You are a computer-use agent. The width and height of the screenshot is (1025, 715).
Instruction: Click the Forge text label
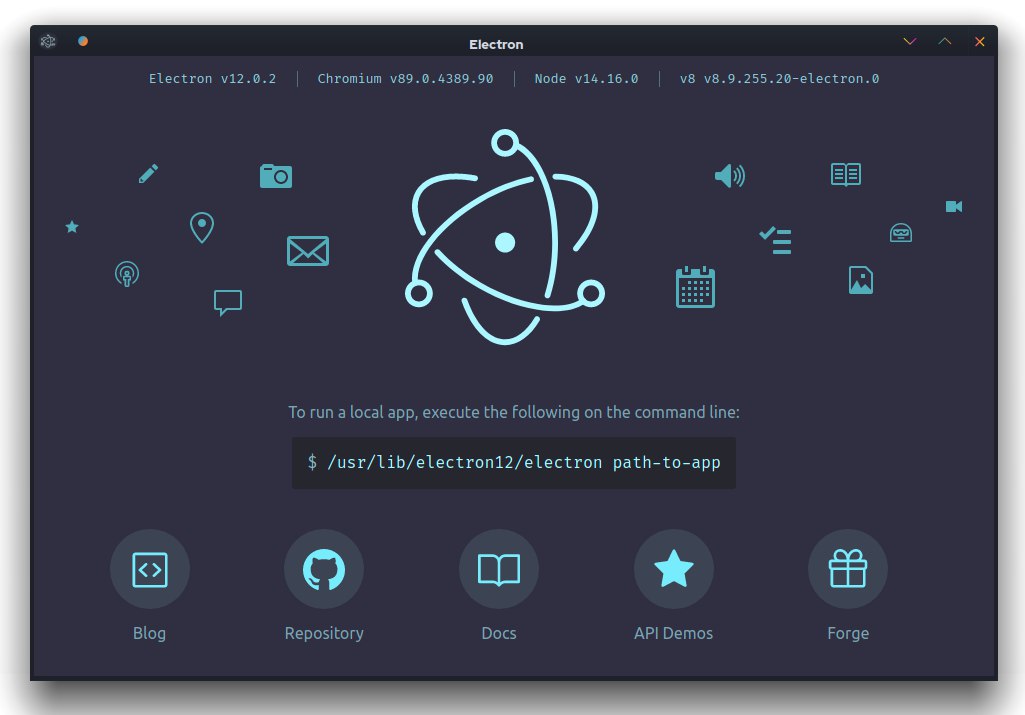(848, 633)
